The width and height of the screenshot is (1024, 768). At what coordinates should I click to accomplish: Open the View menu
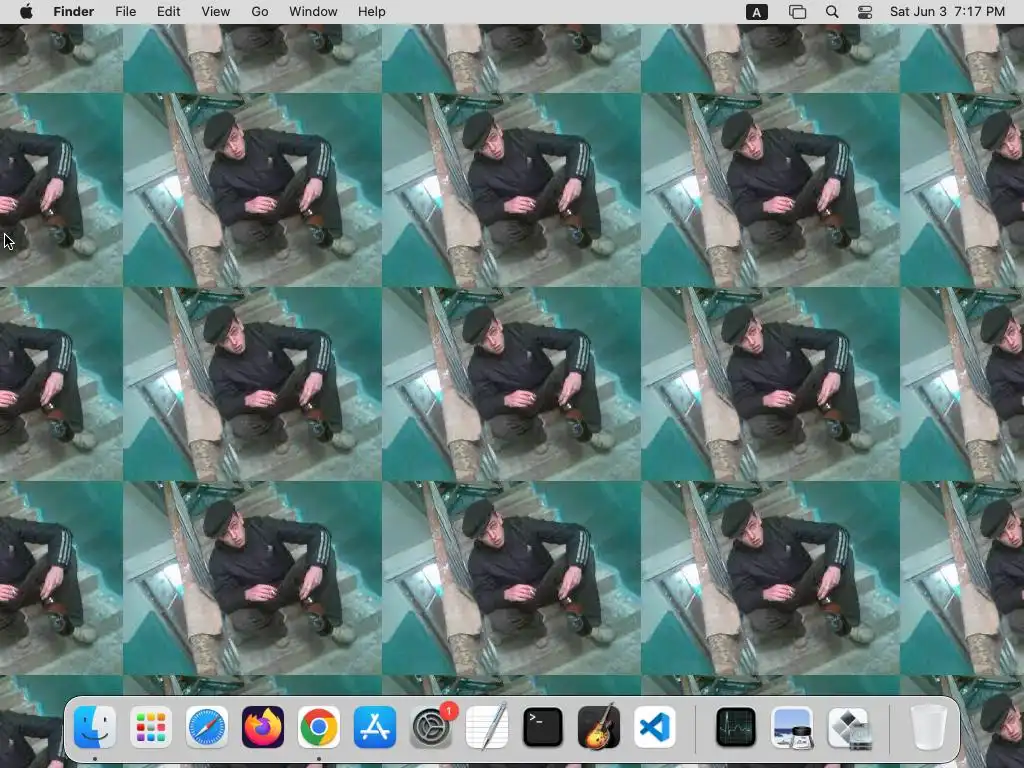coord(216,12)
